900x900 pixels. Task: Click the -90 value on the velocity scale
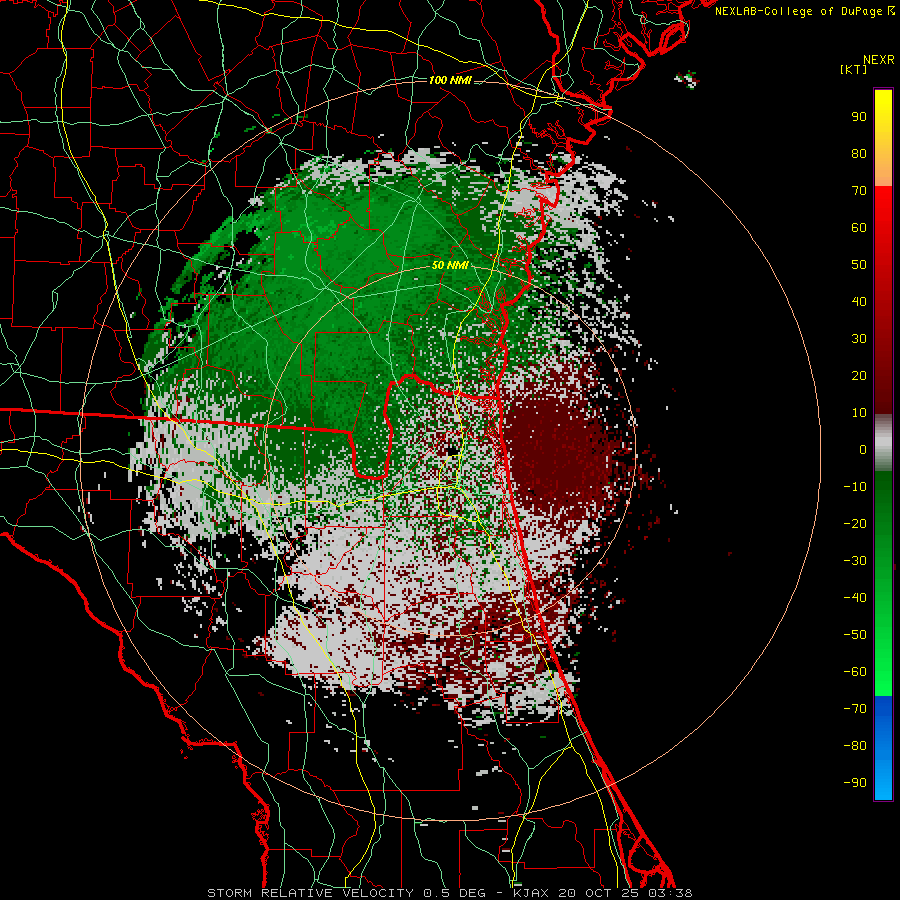click(855, 783)
